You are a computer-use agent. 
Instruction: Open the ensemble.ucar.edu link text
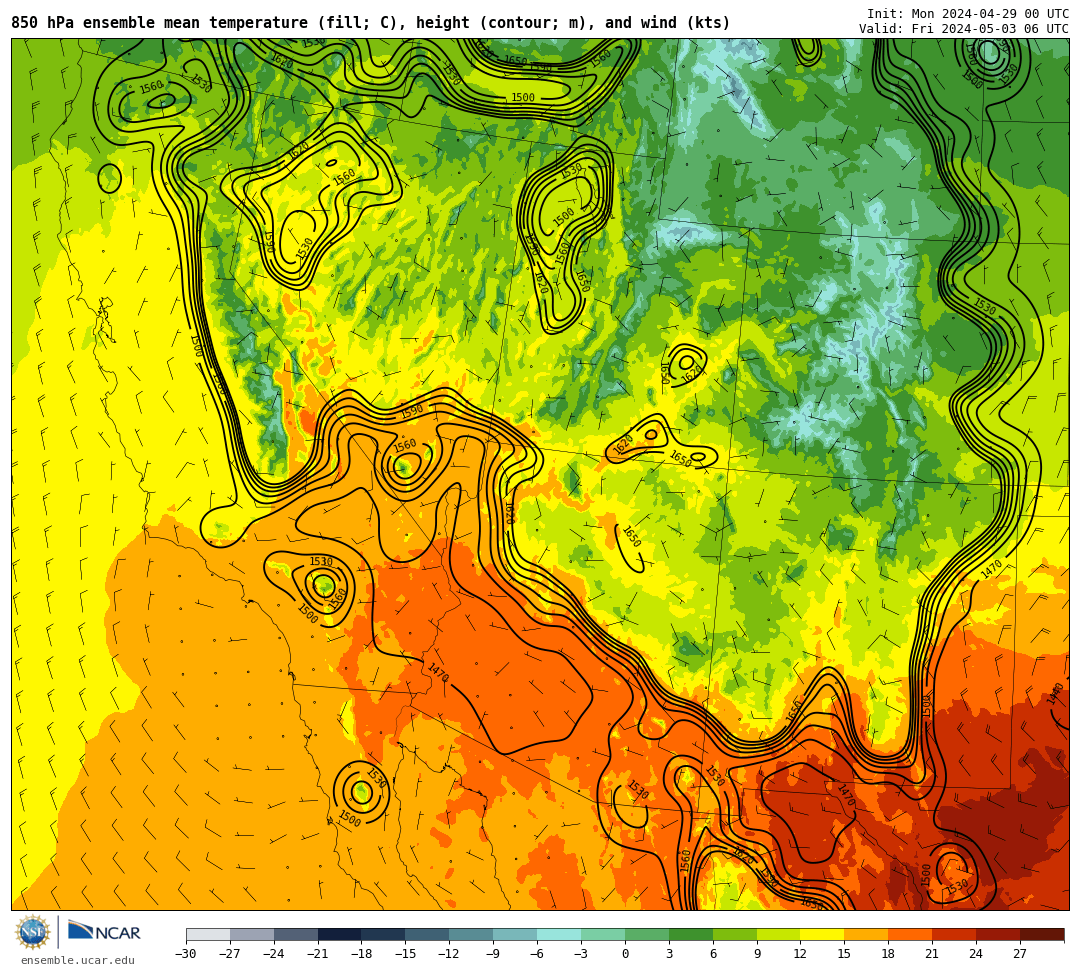pyautogui.click(x=78, y=960)
